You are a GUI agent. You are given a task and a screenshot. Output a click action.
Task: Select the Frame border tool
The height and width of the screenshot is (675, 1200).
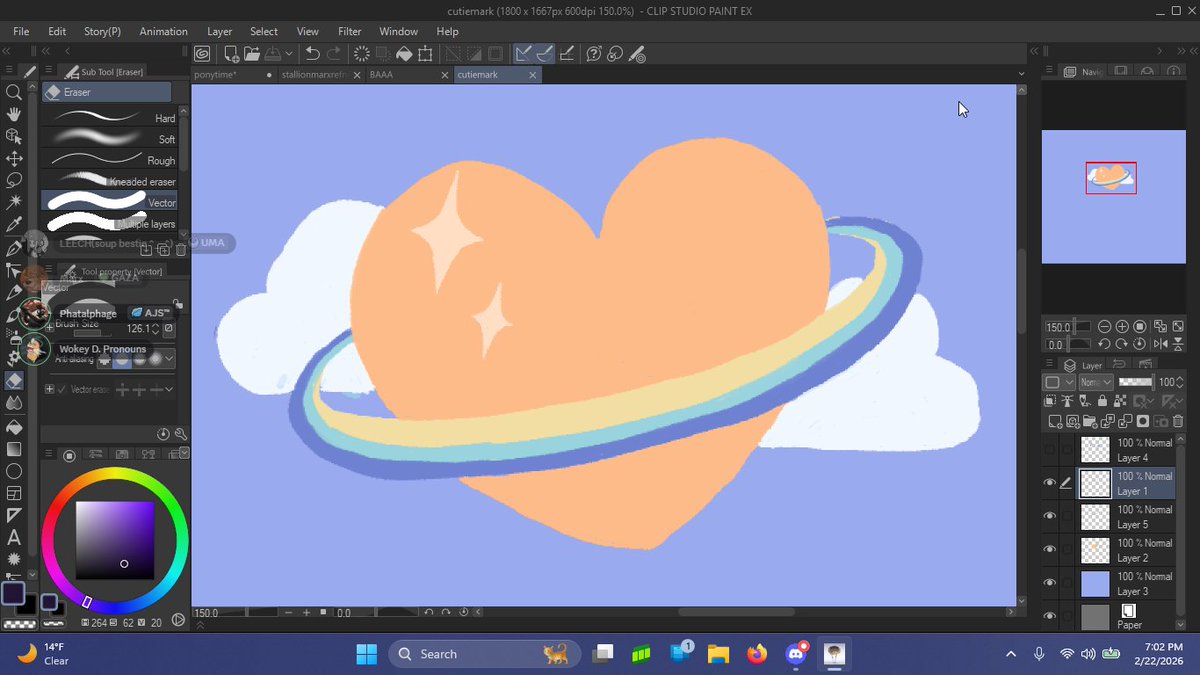(14, 493)
